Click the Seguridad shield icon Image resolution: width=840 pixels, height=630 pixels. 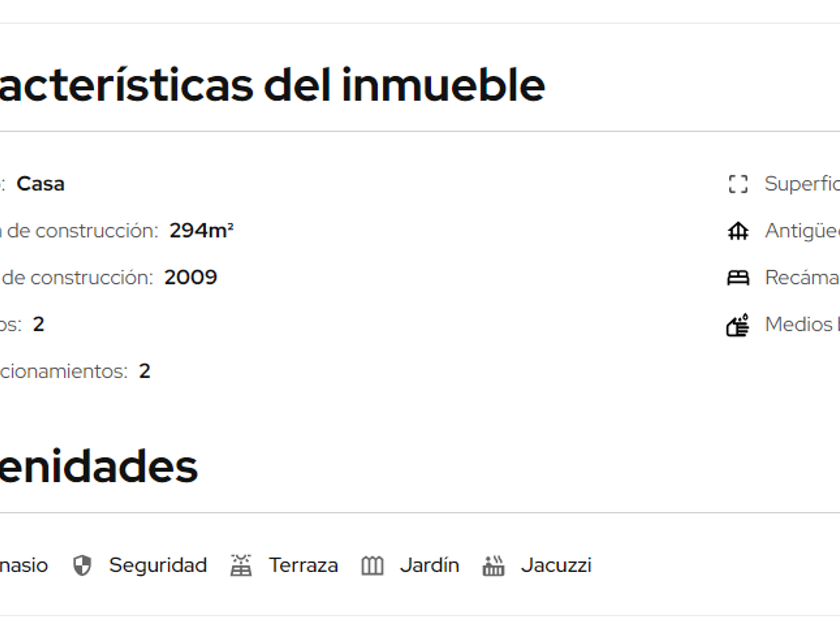[82, 566]
